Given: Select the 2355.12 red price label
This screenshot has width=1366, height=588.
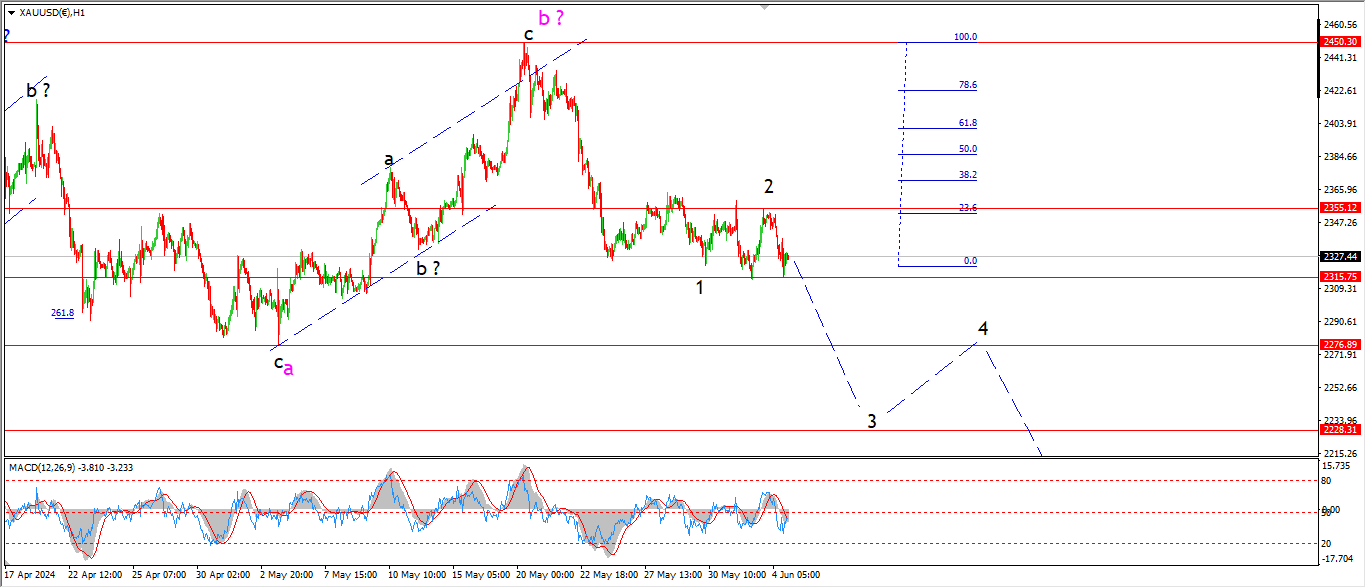Looking at the screenshot, I should [1339, 208].
